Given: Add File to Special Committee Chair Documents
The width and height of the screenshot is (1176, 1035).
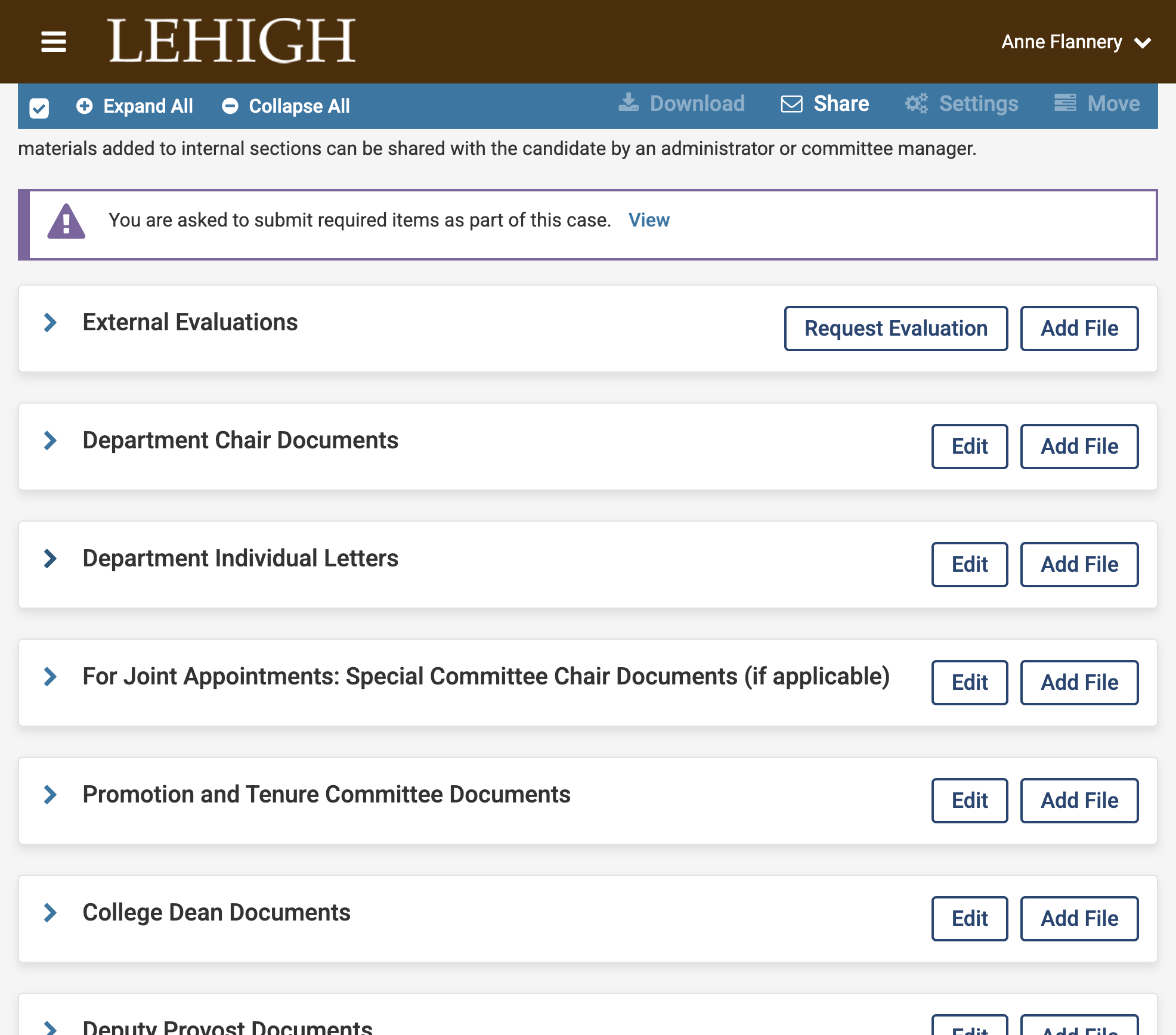Looking at the screenshot, I should tap(1079, 683).
